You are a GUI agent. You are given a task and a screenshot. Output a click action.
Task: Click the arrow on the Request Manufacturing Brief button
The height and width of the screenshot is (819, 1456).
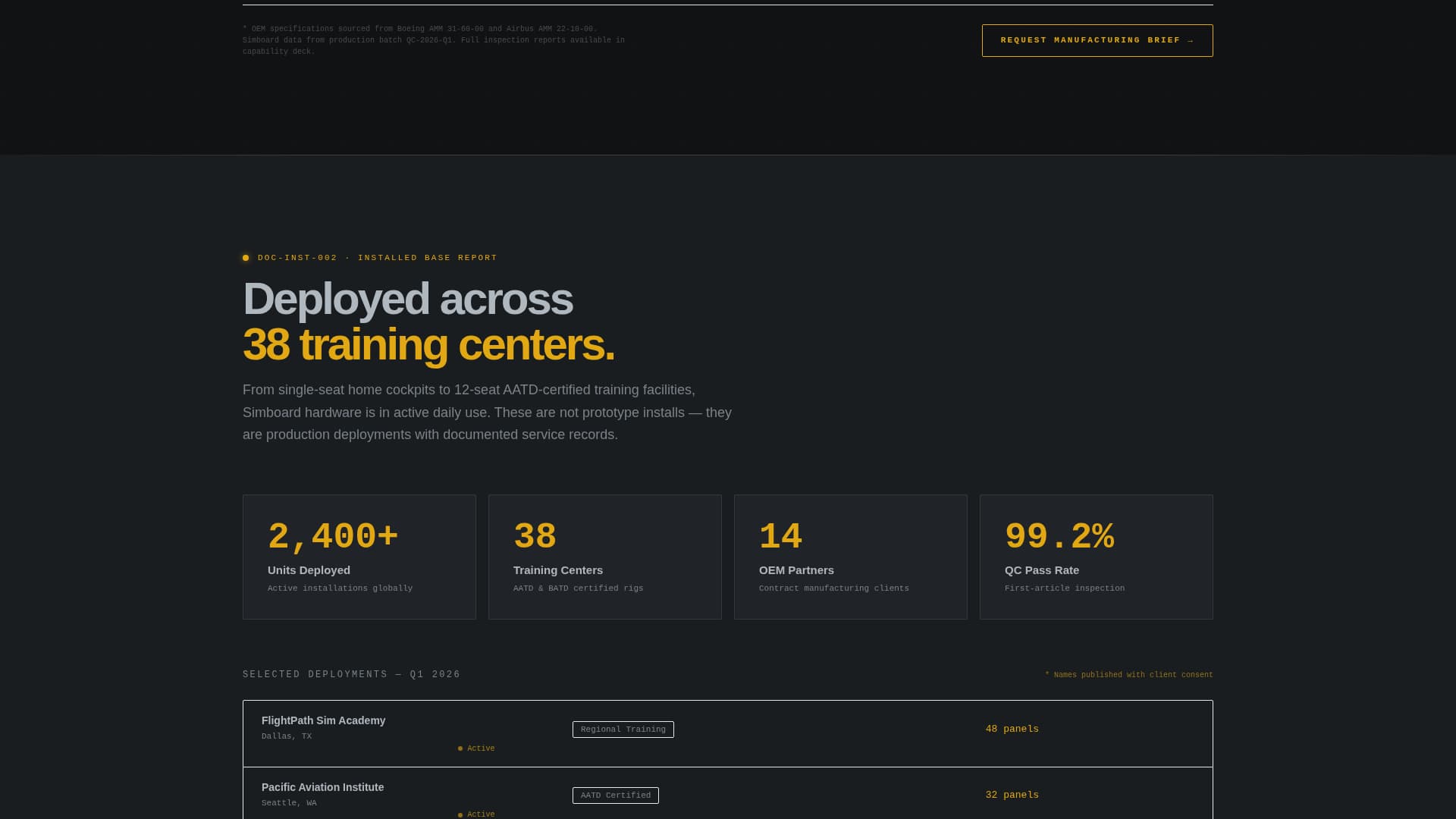[1191, 40]
